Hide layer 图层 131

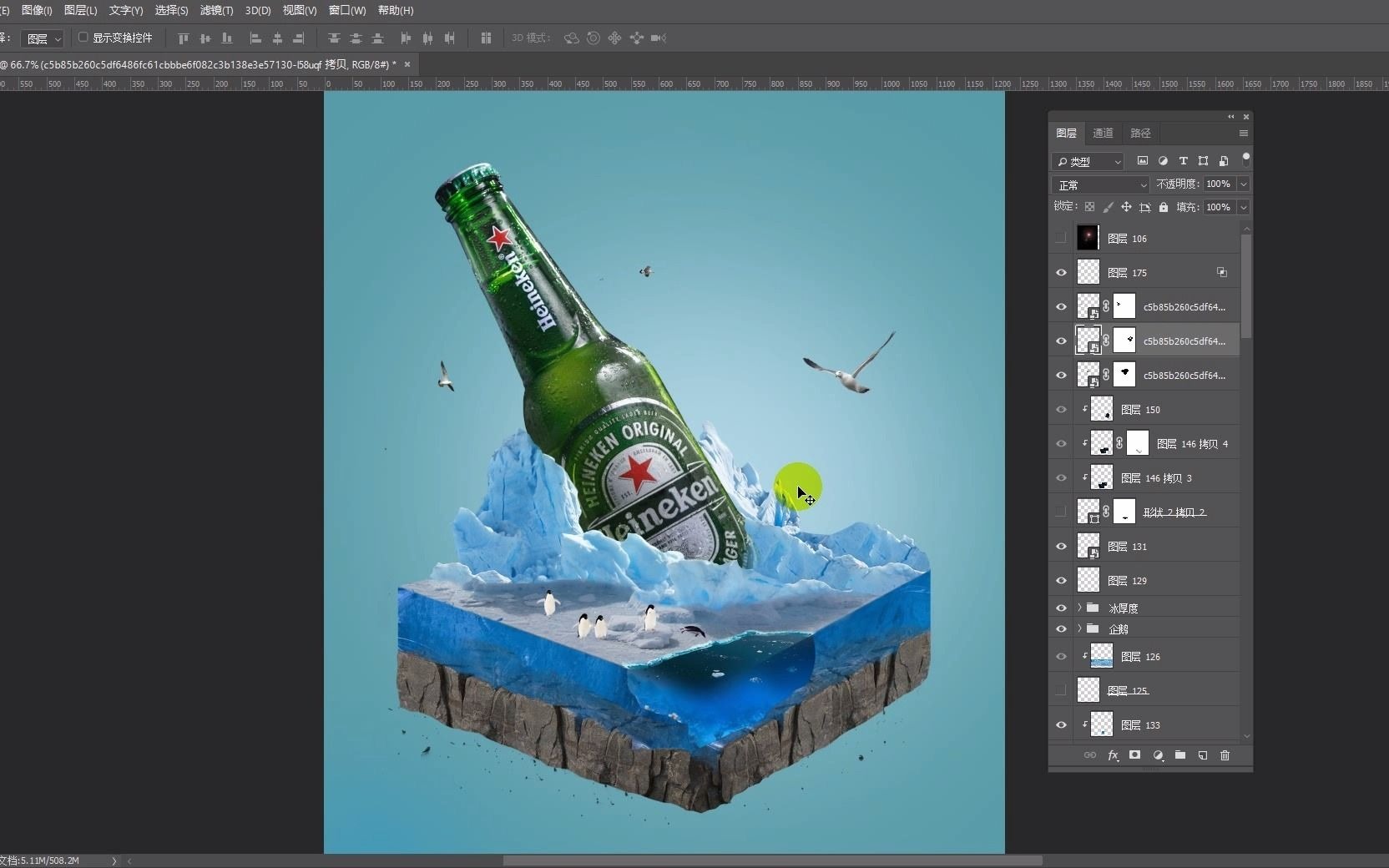1061,546
